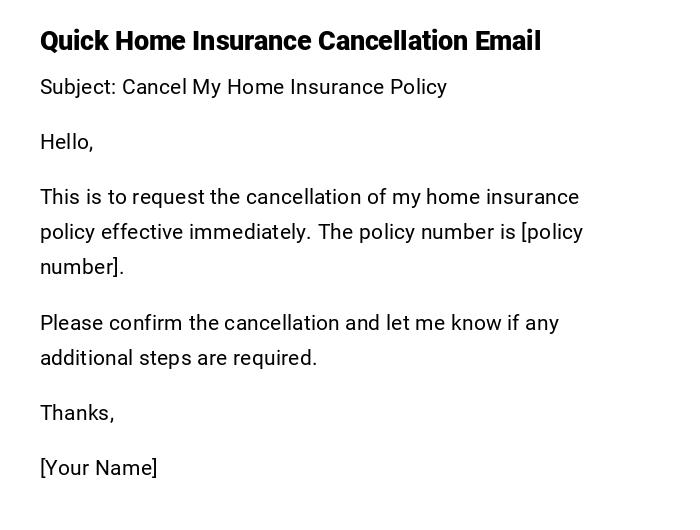700x530 pixels.
Task: Click the "[Your Name]" placeholder
Action: 98,468
